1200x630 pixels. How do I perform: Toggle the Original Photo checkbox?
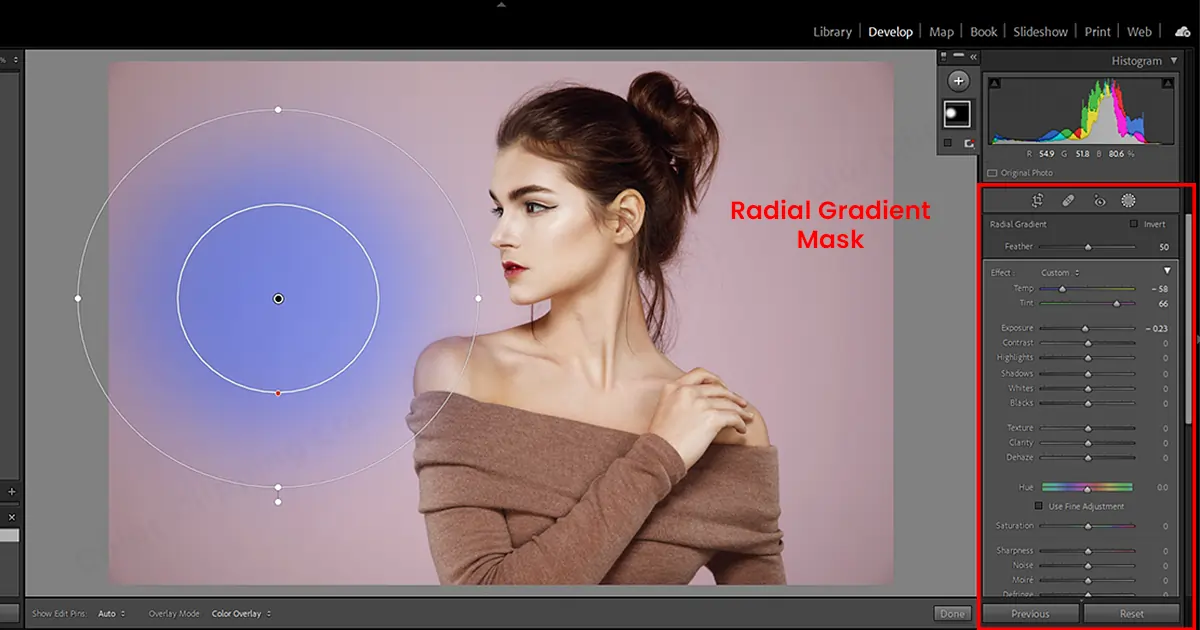[992, 172]
